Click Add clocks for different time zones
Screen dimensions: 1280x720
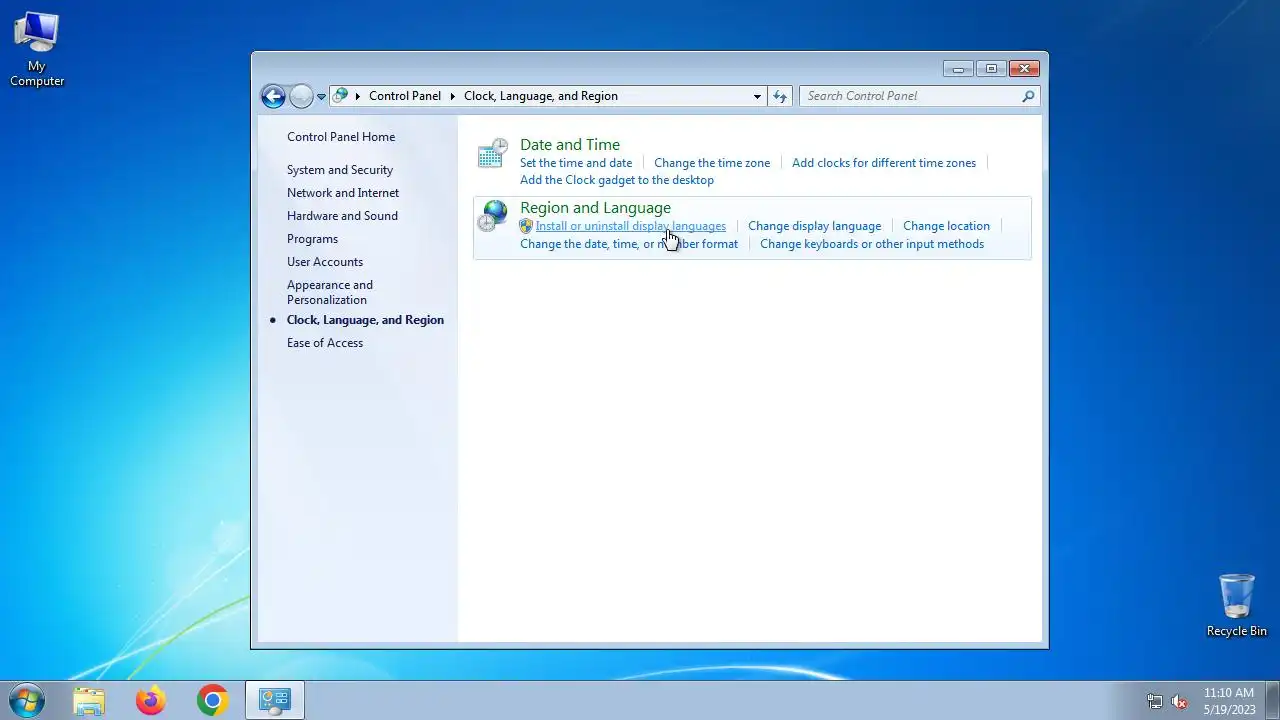pyautogui.click(x=884, y=163)
